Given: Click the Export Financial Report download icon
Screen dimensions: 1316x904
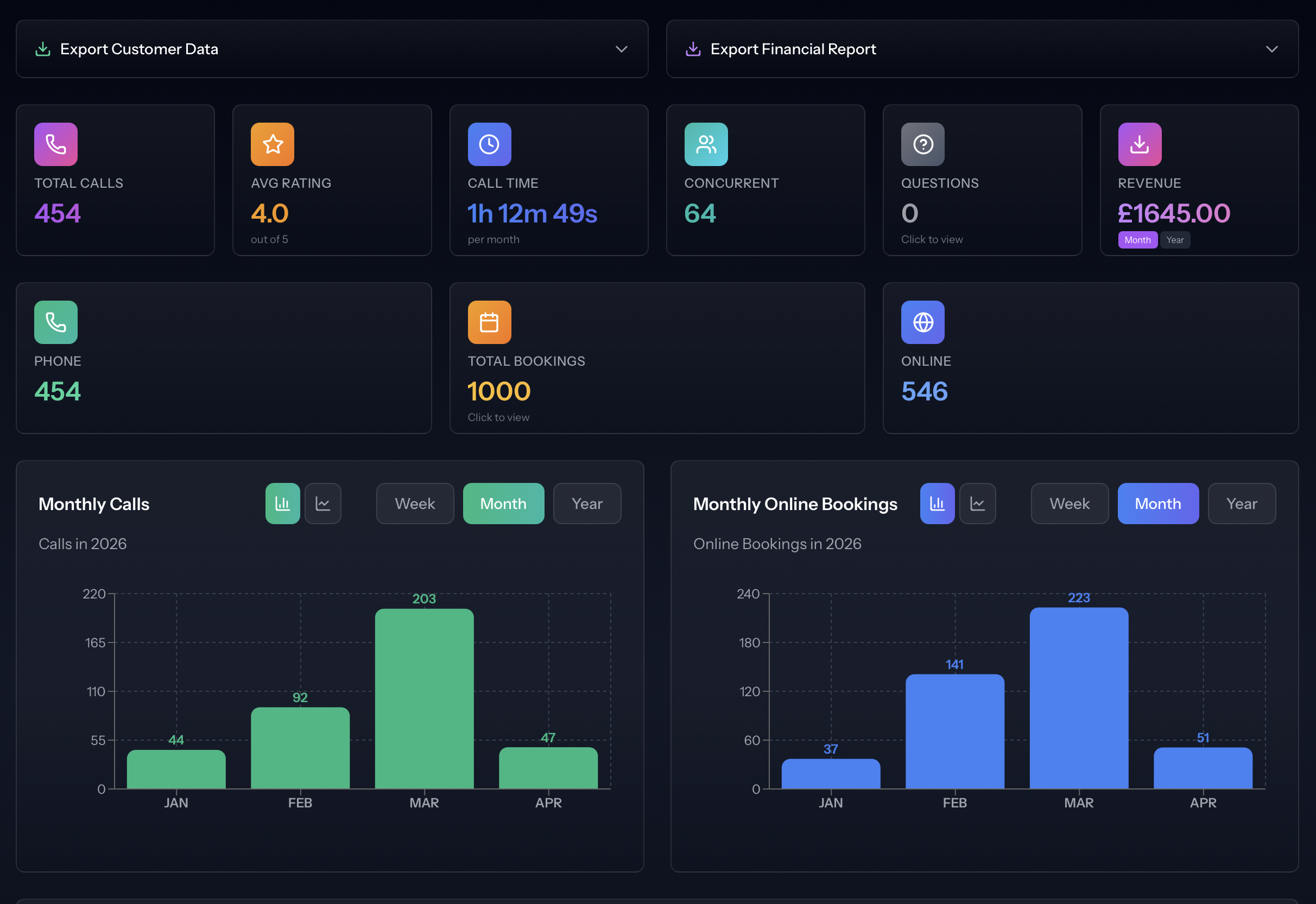Looking at the screenshot, I should tap(693, 49).
